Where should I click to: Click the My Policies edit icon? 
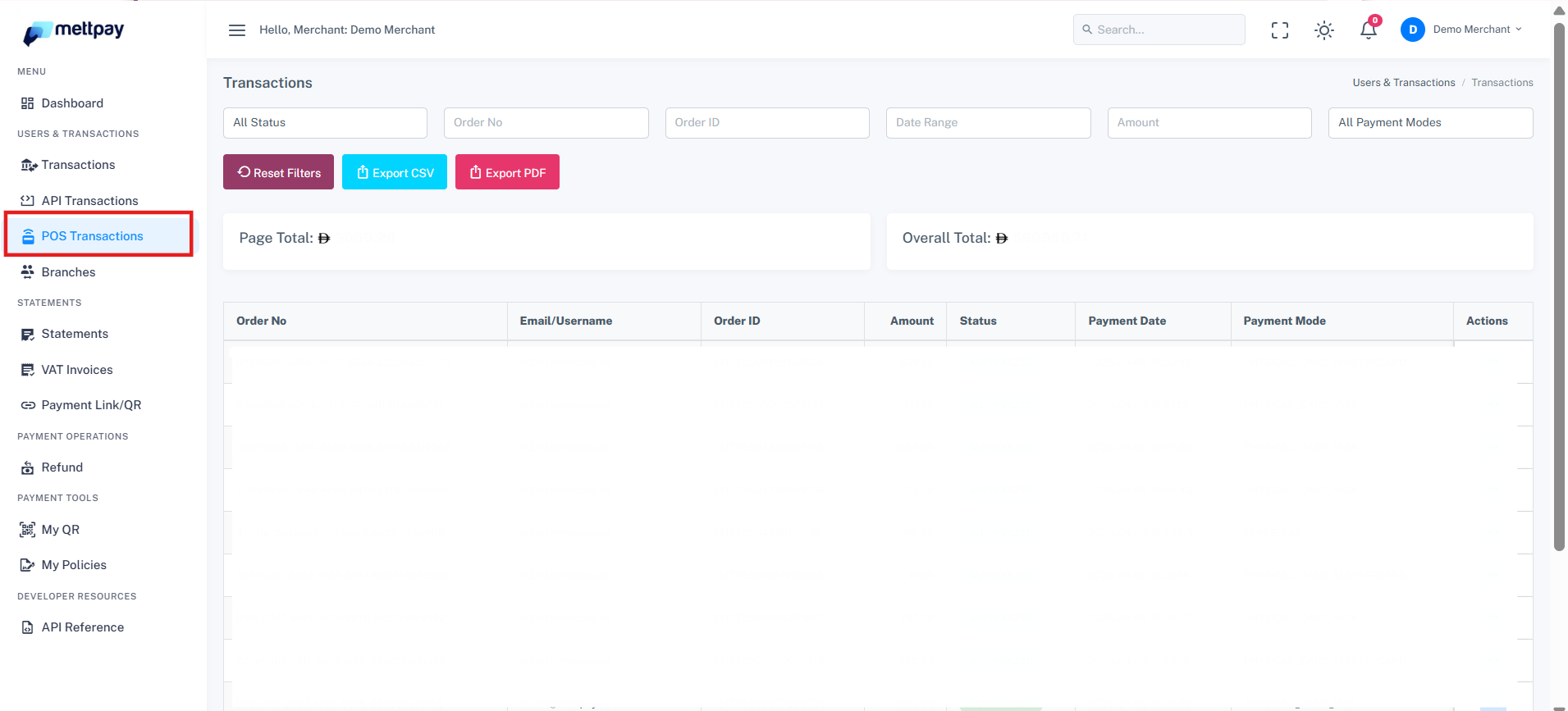pos(28,565)
